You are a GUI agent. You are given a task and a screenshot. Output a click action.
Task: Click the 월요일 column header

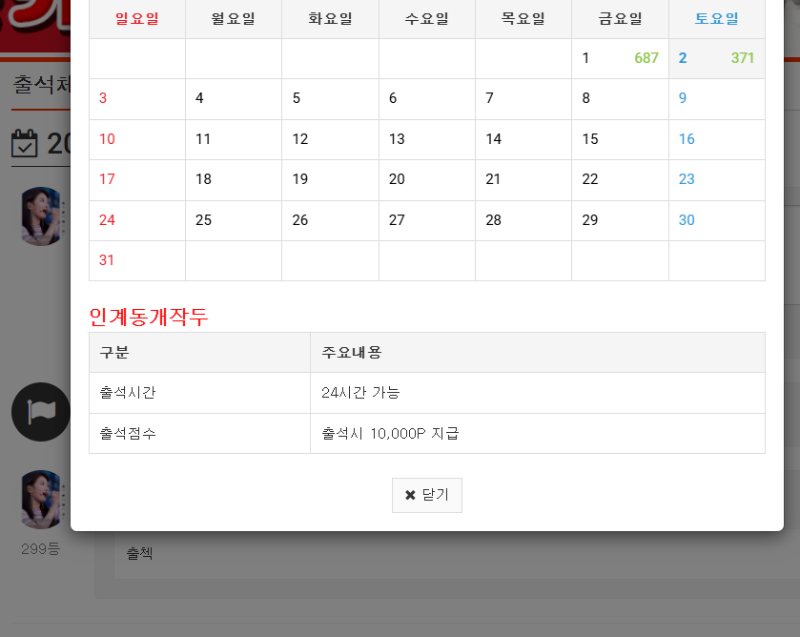pos(234,19)
